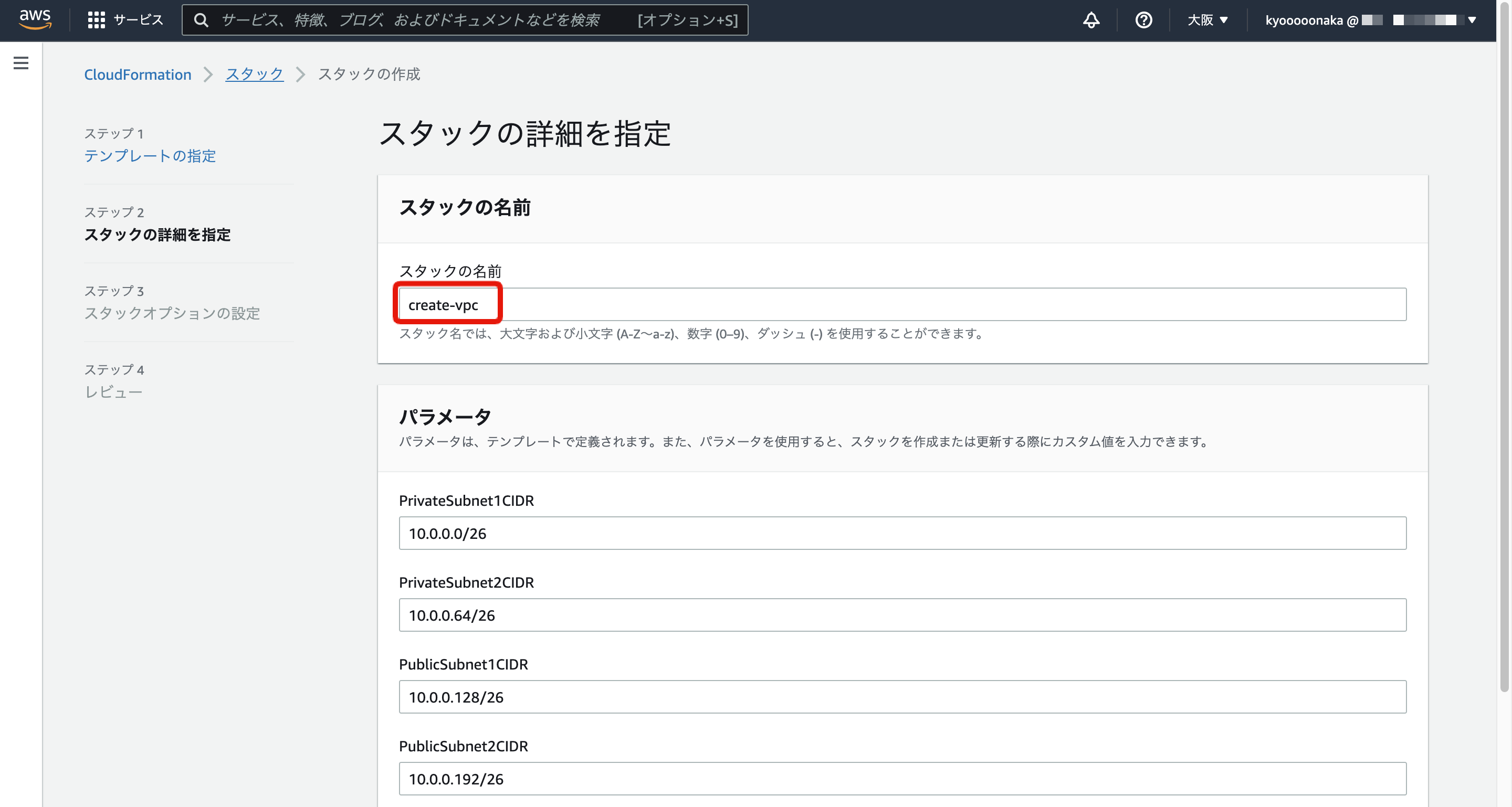Click the パラメータ section heading
The width and height of the screenshot is (1512, 807).
(x=445, y=417)
